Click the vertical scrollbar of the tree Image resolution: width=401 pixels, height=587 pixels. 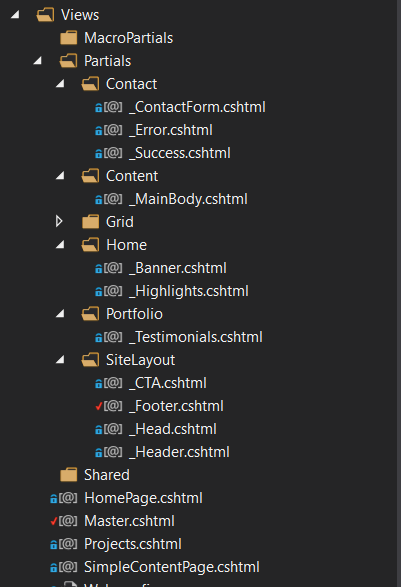pos(399,294)
